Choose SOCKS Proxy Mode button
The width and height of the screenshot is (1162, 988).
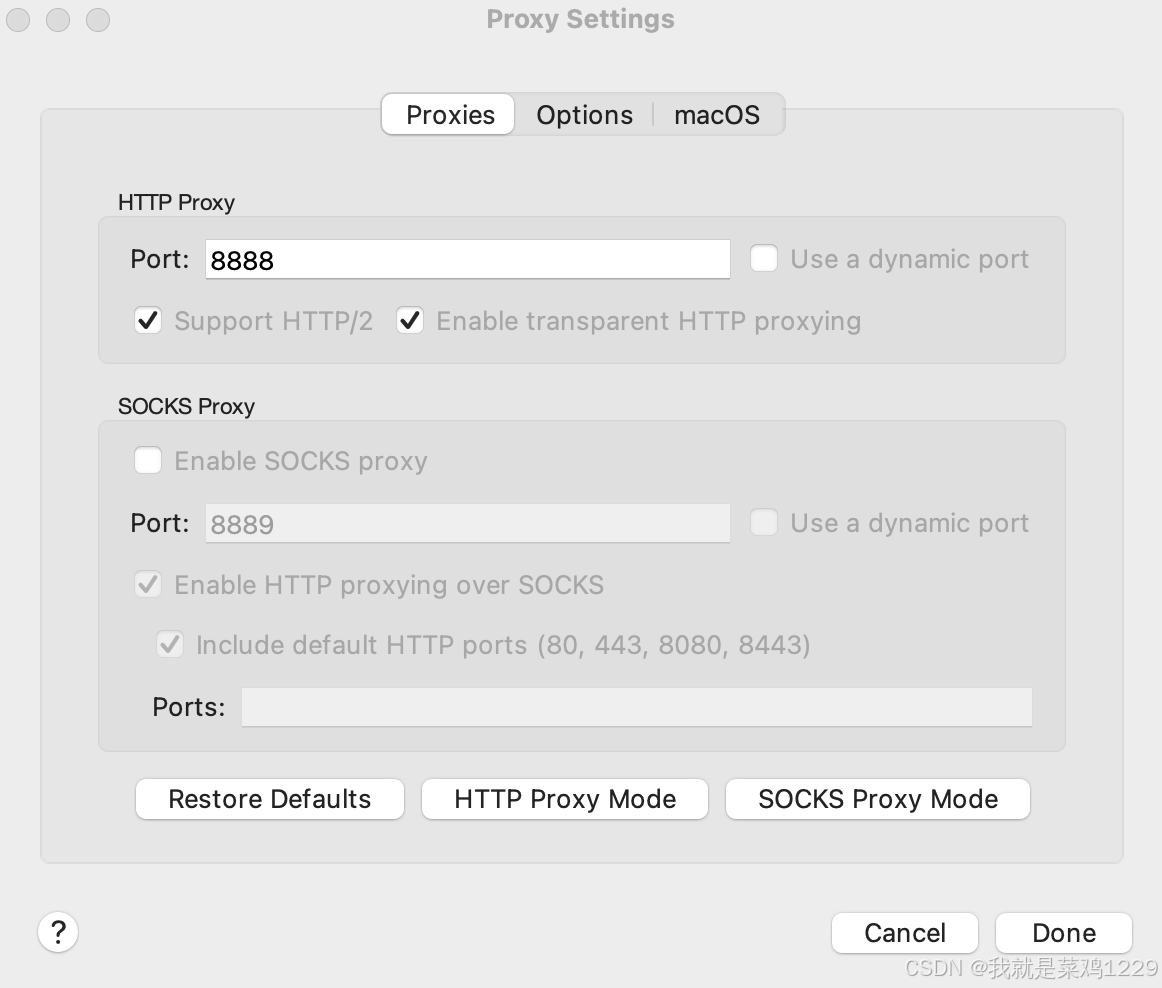877,799
